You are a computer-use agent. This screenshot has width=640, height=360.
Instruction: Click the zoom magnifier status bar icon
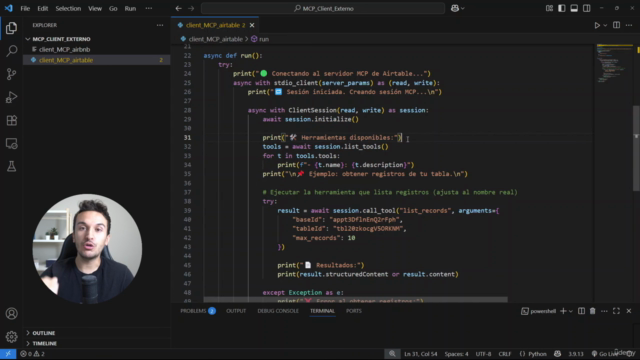point(392,354)
